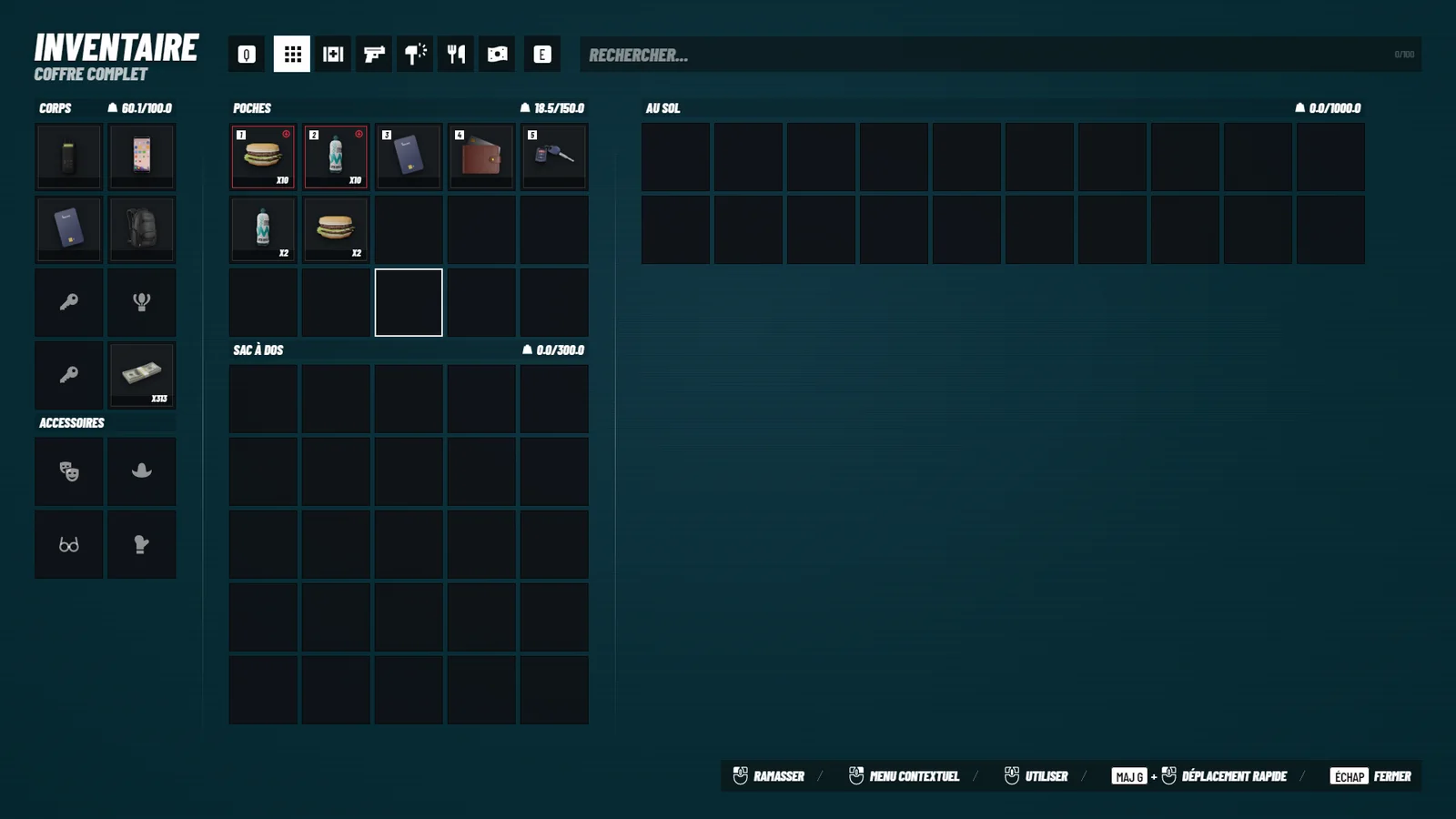
Task: Click the Utiliser hint
Action: (x=1036, y=776)
